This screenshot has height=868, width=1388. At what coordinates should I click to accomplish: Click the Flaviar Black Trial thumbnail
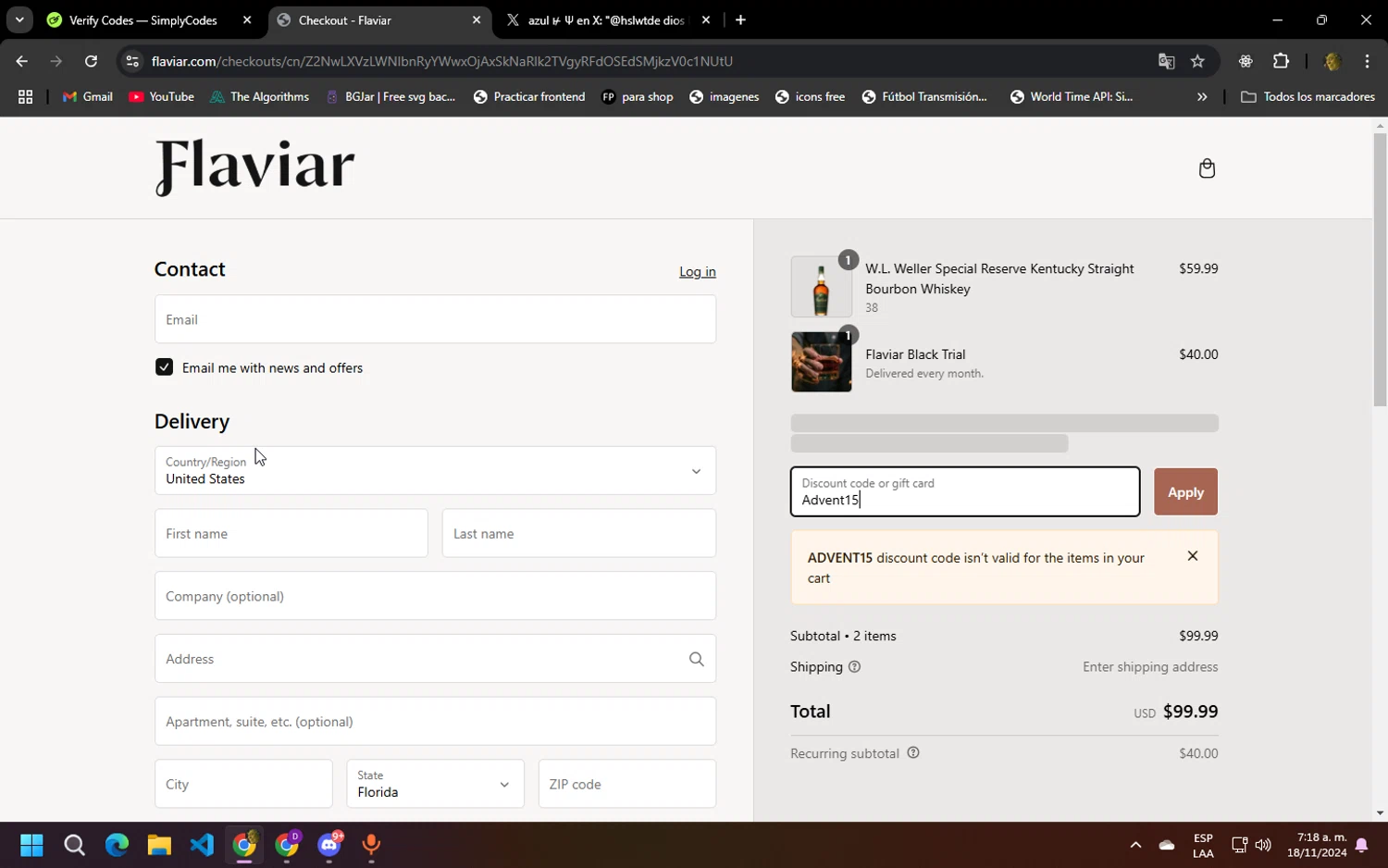point(821,362)
